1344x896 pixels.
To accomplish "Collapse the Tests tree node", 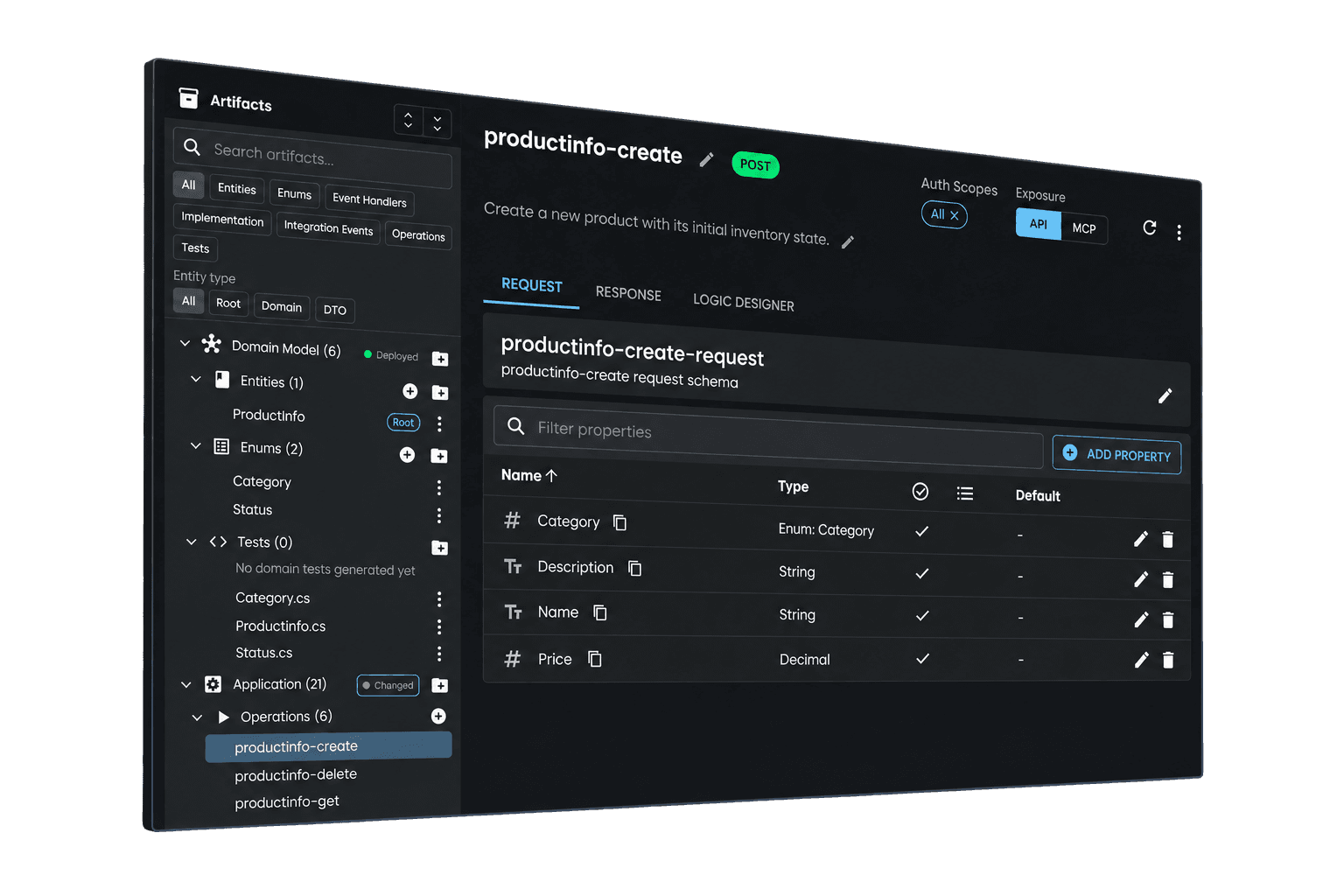I will coord(191,542).
